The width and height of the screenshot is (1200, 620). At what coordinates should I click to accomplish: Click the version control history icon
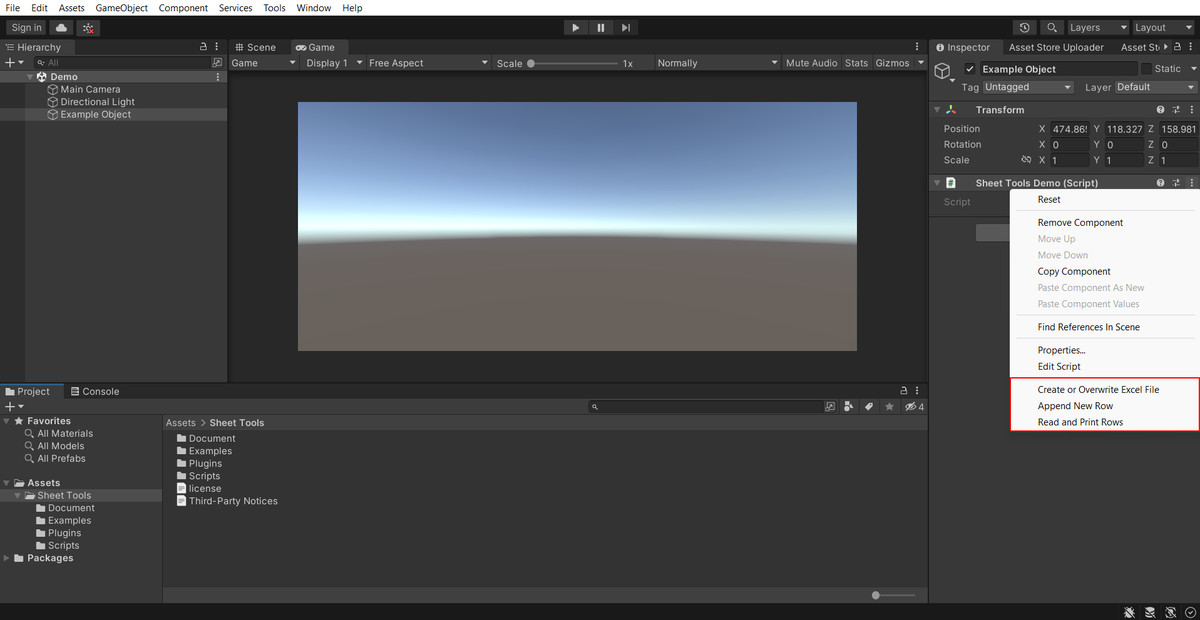point(1022,27)
